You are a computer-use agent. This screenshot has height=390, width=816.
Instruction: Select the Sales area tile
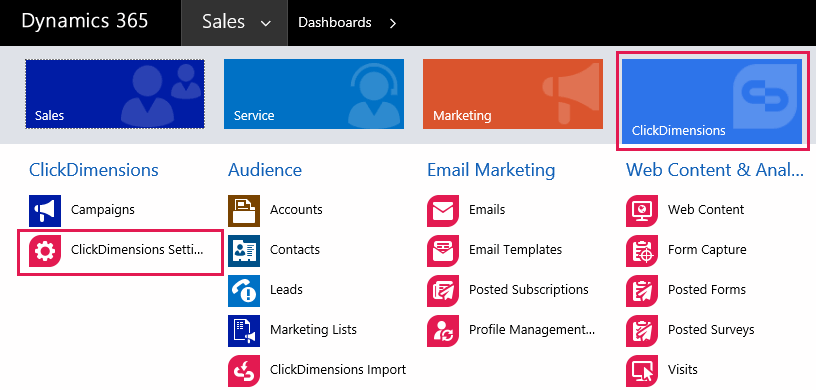pos(115,94)
